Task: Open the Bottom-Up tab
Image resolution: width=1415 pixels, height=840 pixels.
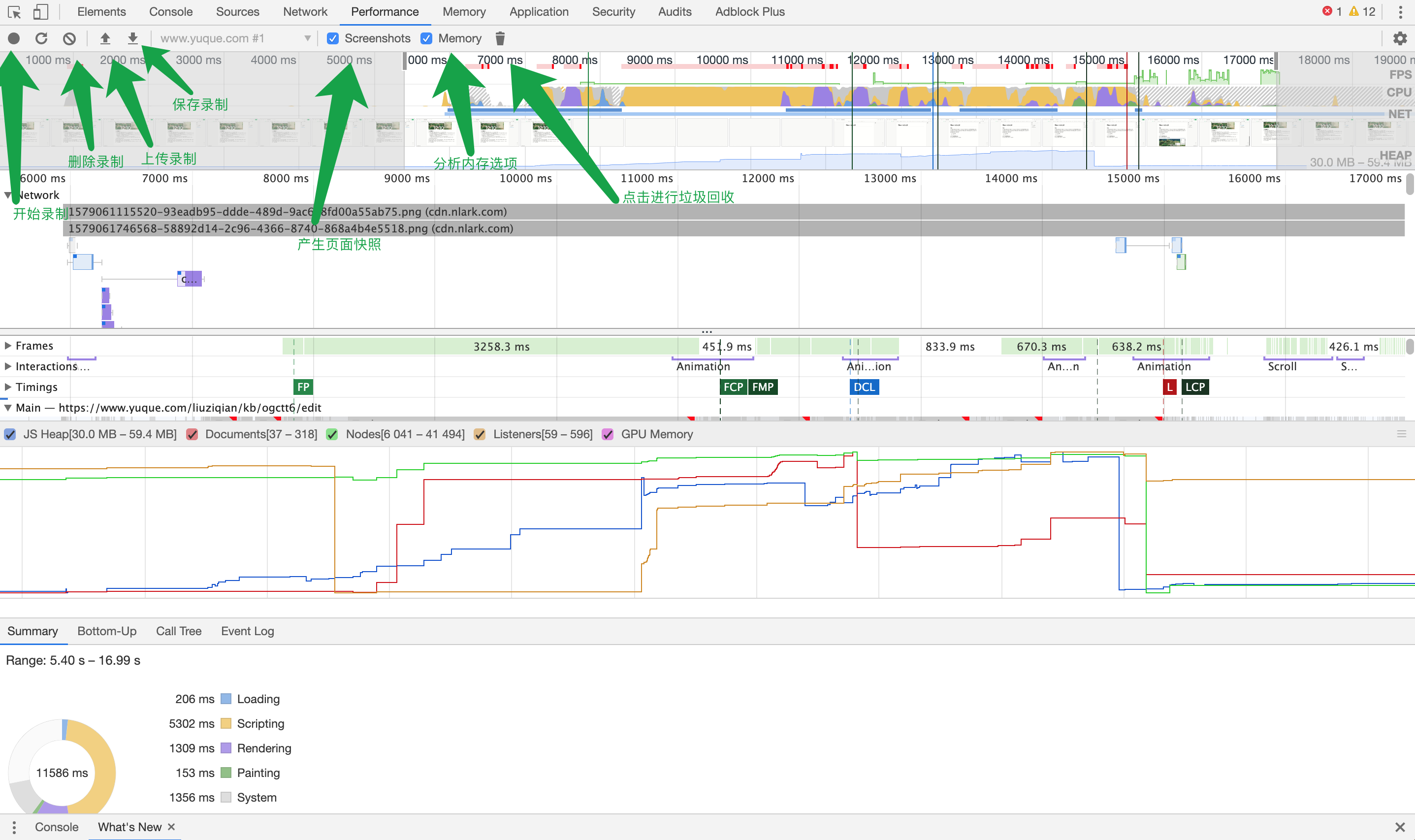Action: 107,631
